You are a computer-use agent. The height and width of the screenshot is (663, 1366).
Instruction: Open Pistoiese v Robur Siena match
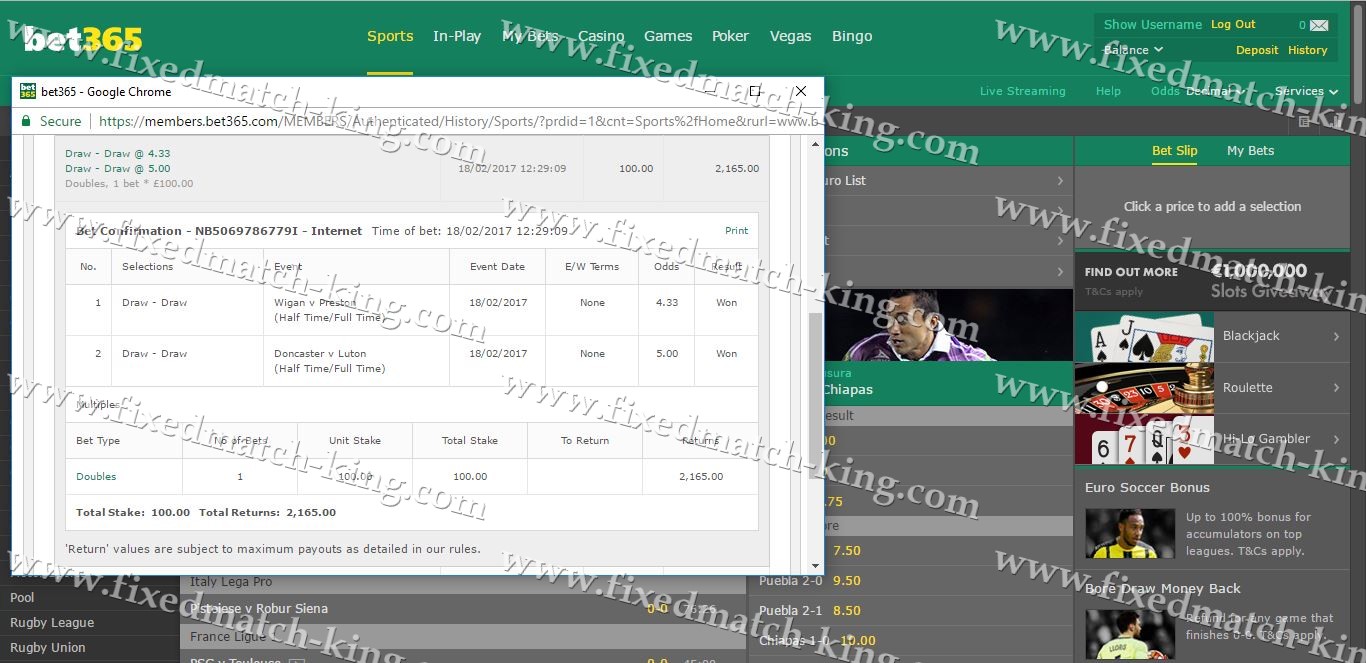259,609
